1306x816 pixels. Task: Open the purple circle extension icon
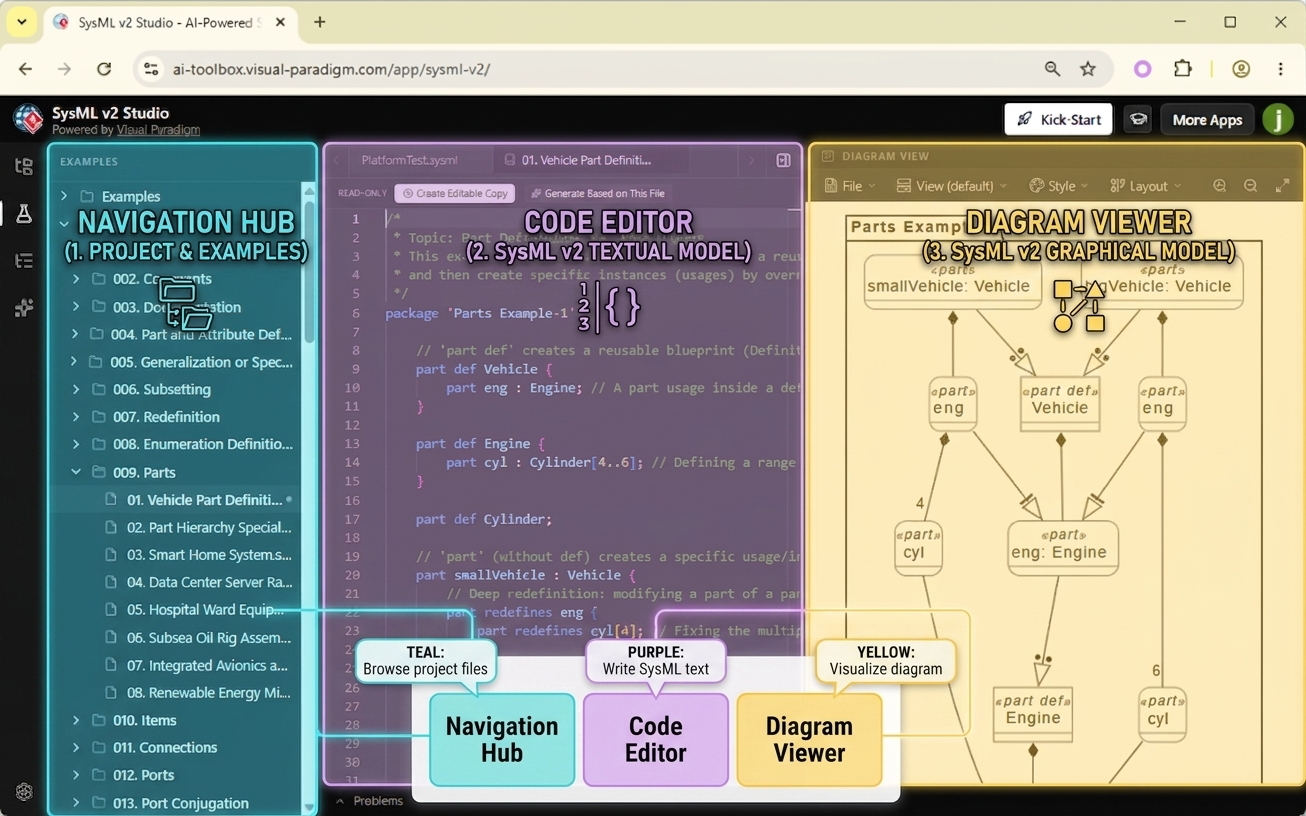click(1142, 69)
